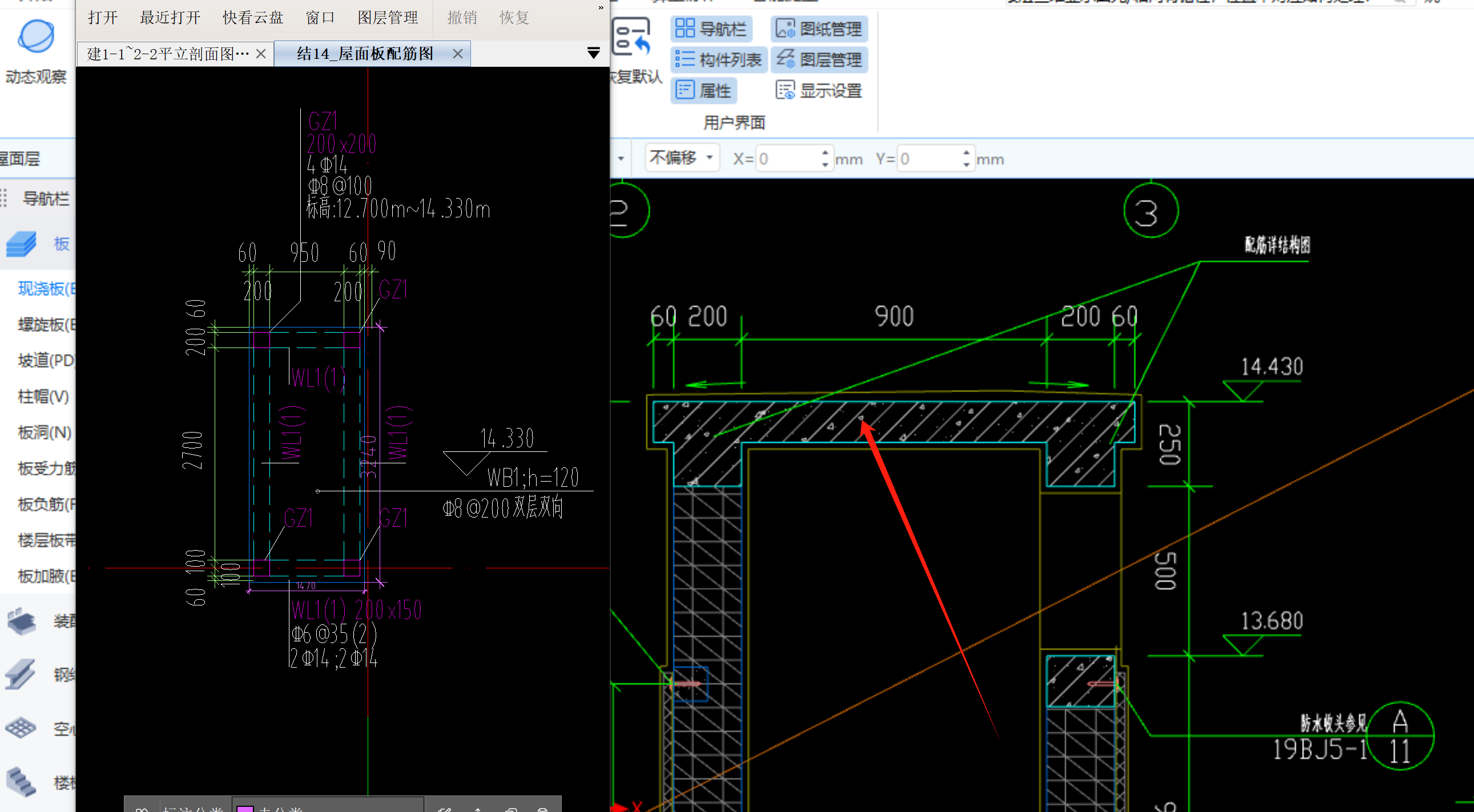Click 打开 in the viewer menu
1474x812 pixels.
tap(103, 18)
